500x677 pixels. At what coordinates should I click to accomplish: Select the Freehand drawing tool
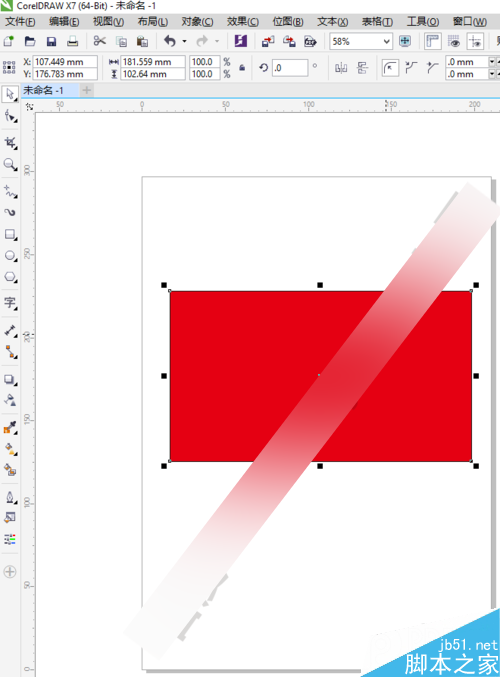[x=10, y=191]
